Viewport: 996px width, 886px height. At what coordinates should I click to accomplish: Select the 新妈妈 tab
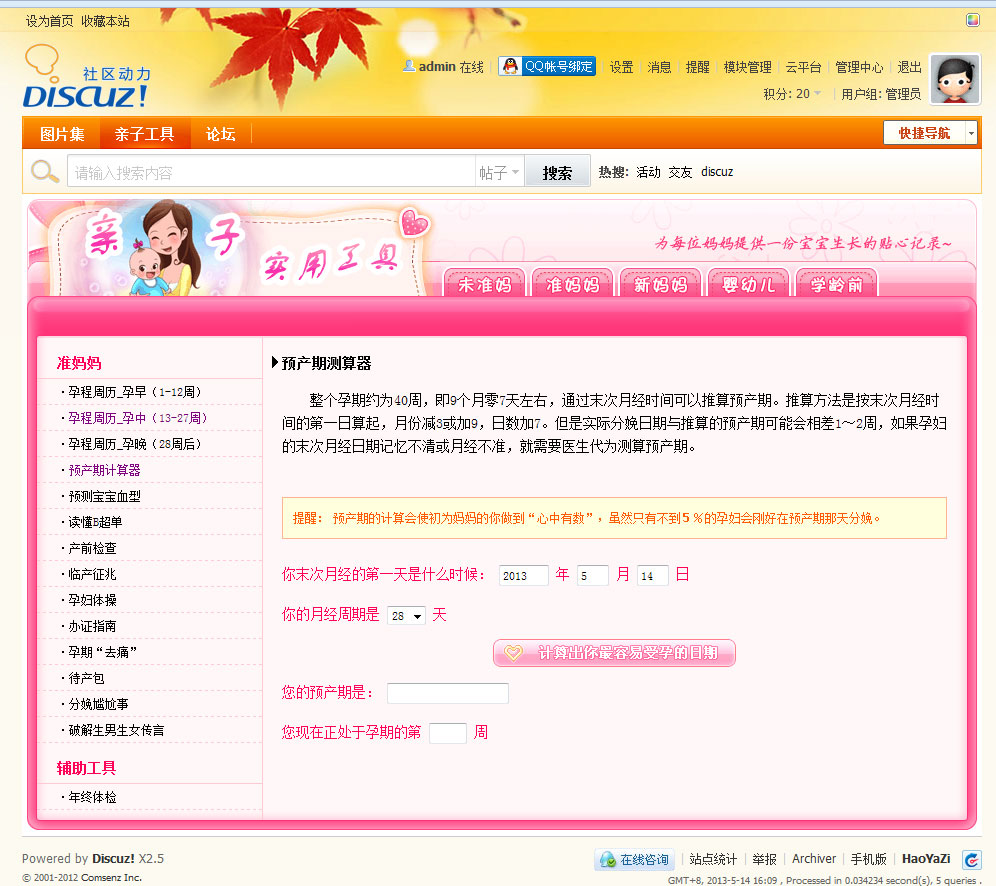click(x=661, y=283)
